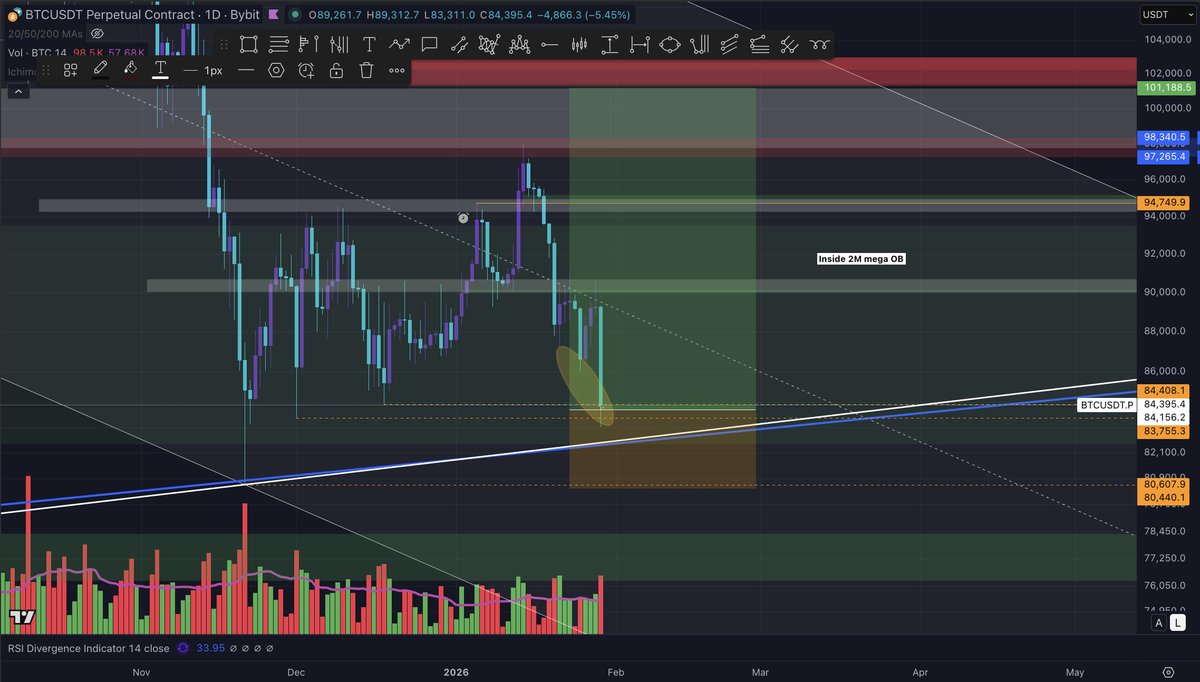Click BTCUSDT.P price line label
The height and width of the screenshot is (682, 1200).
click(x=1108, y=405)
